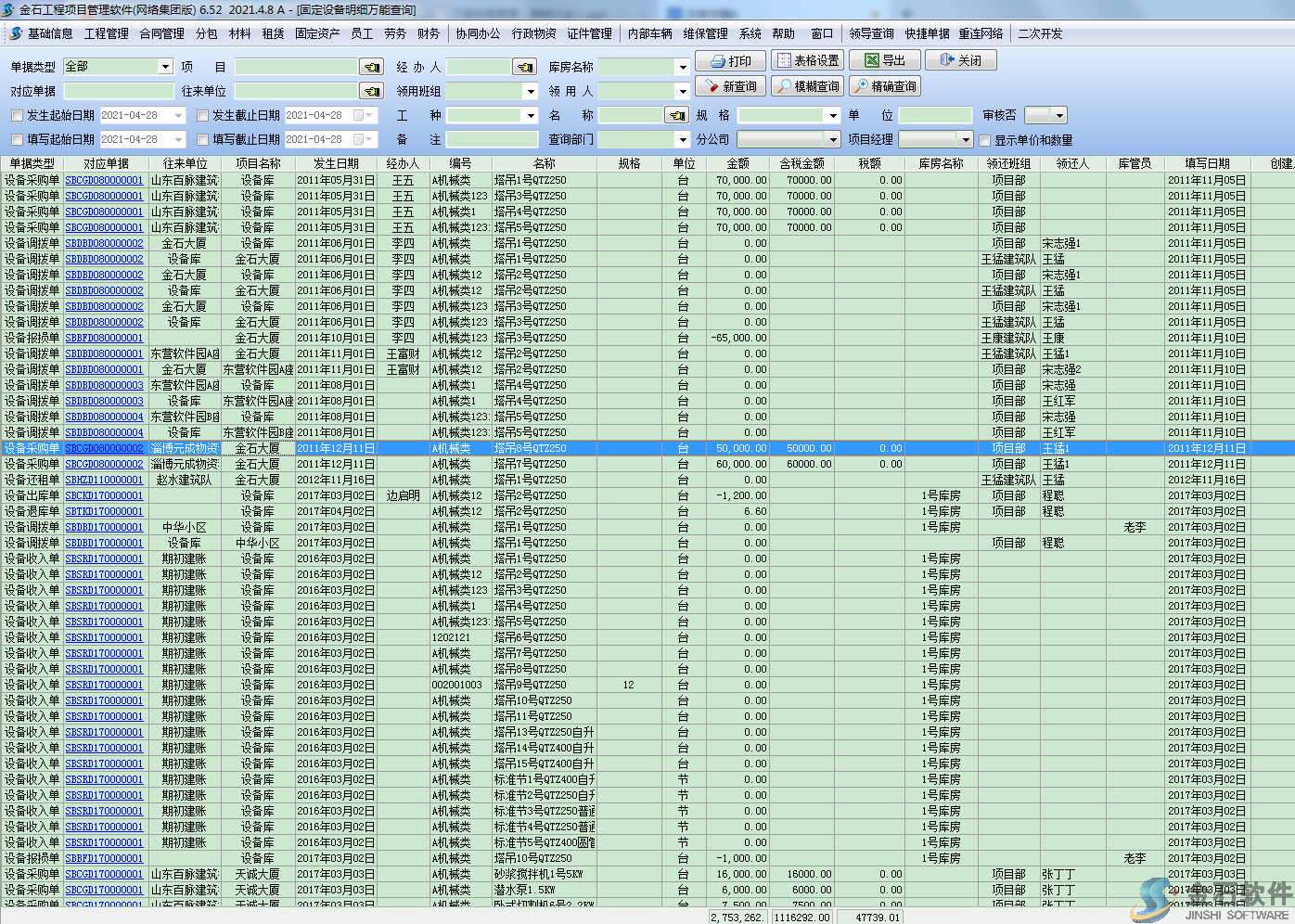Run 精确查询 exact search
Screen dimensions: 1295x924
tap(885, 86)
